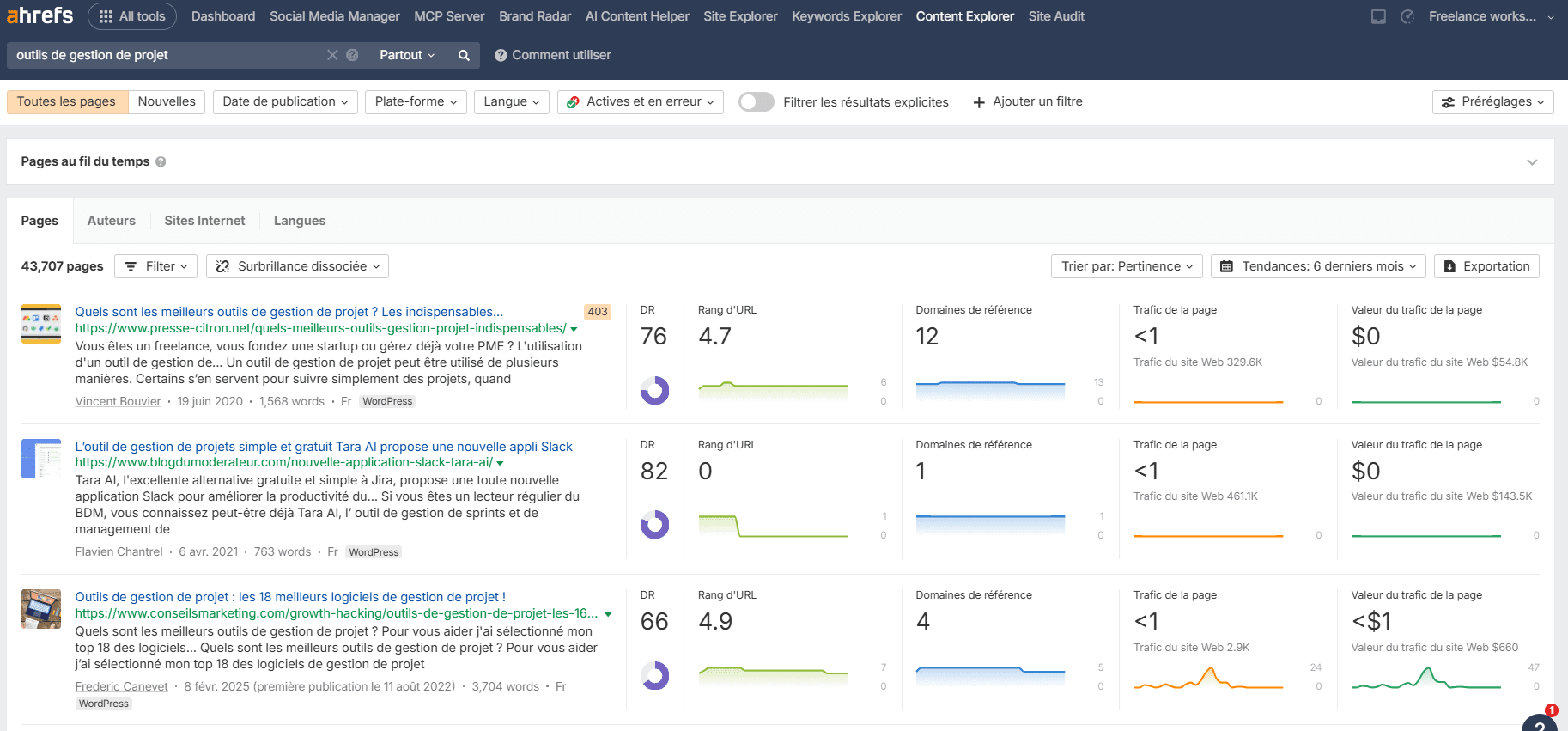The image size is (1568, 731).
Task: Click the search field with project query
Action: tap(168, 55)
